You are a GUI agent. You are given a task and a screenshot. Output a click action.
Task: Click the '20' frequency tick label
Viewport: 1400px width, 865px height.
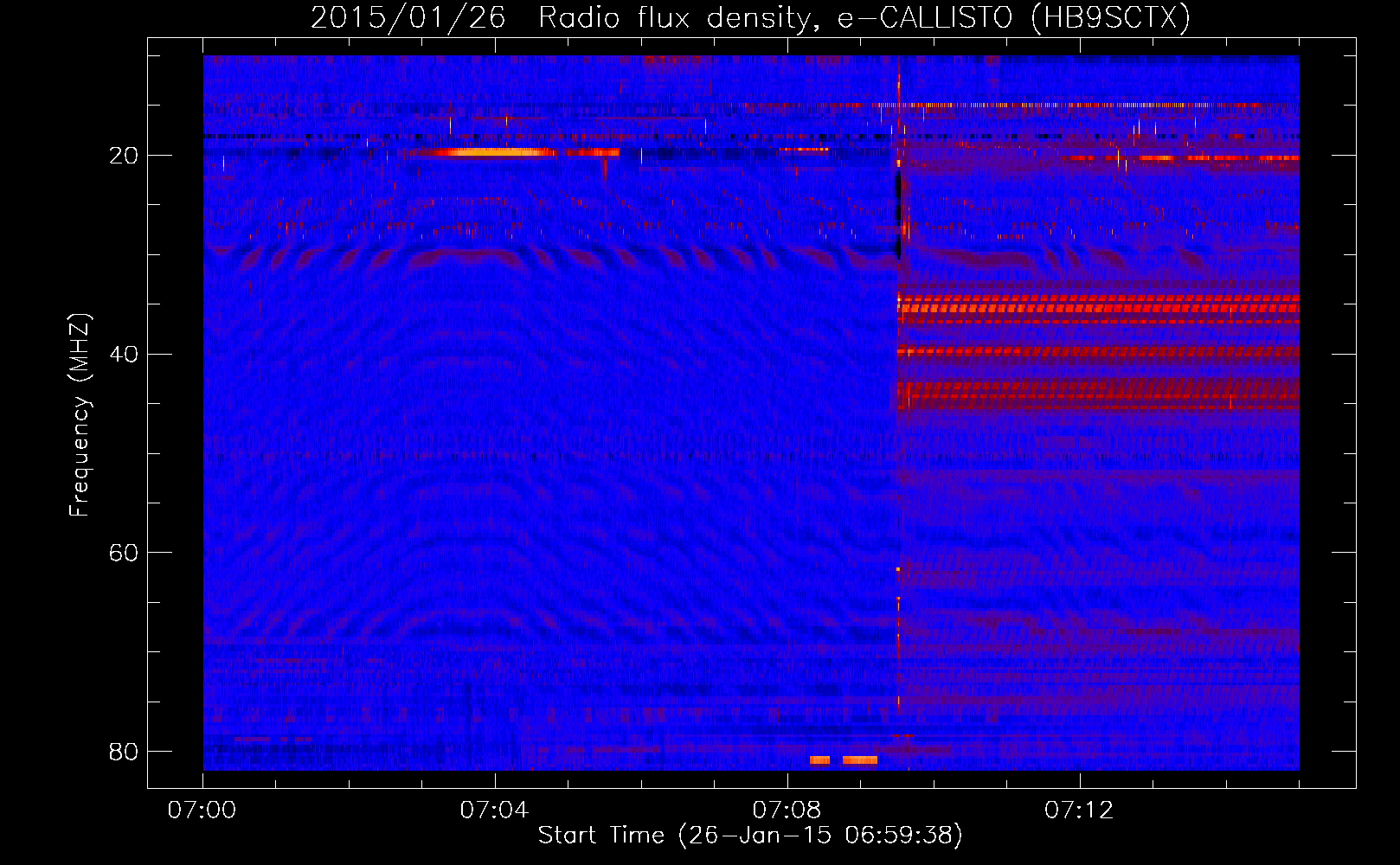pyautogui.click(x=124, y=156)
